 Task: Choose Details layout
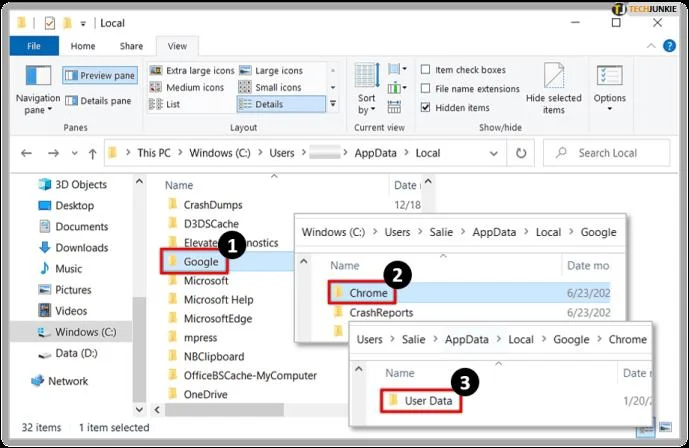point(281,104)
